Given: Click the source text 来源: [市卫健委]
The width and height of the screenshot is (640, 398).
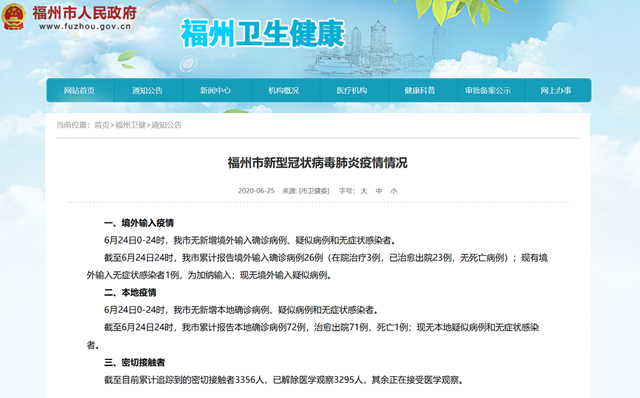Looking at the screenshot, I should click(x=306, y=191).
